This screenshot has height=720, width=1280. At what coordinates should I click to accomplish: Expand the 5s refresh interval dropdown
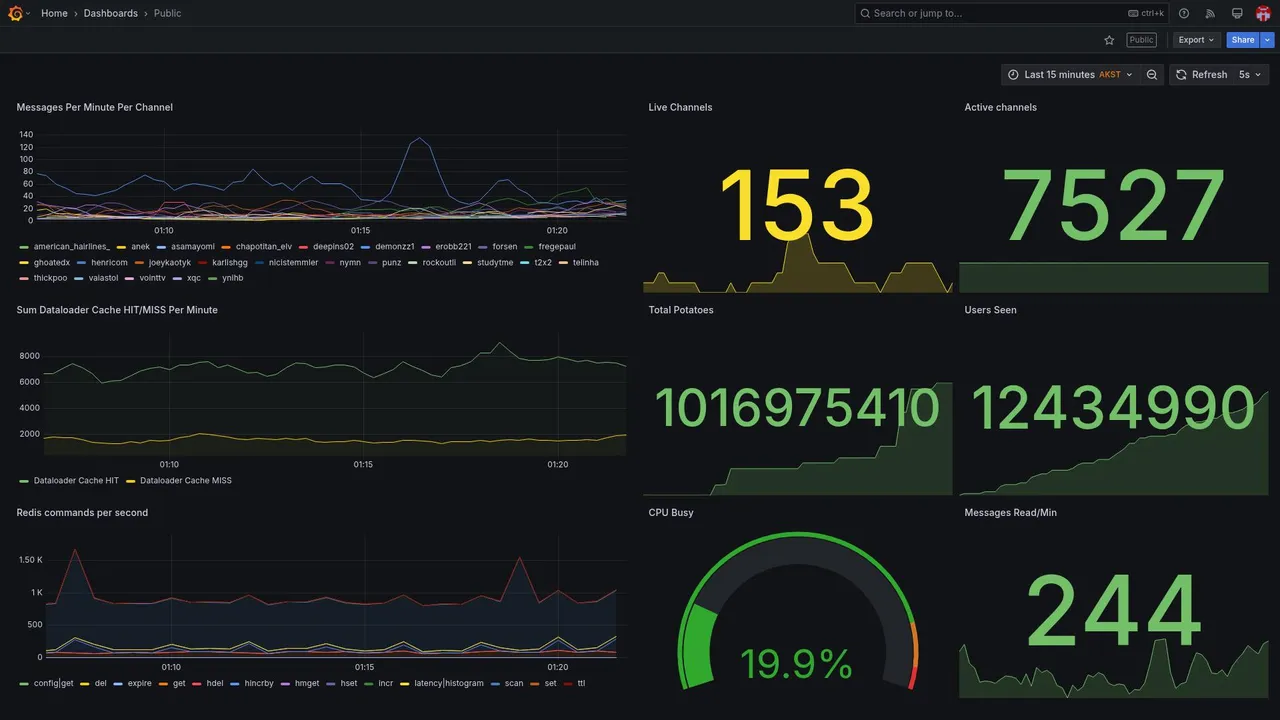coord(1250,75)
